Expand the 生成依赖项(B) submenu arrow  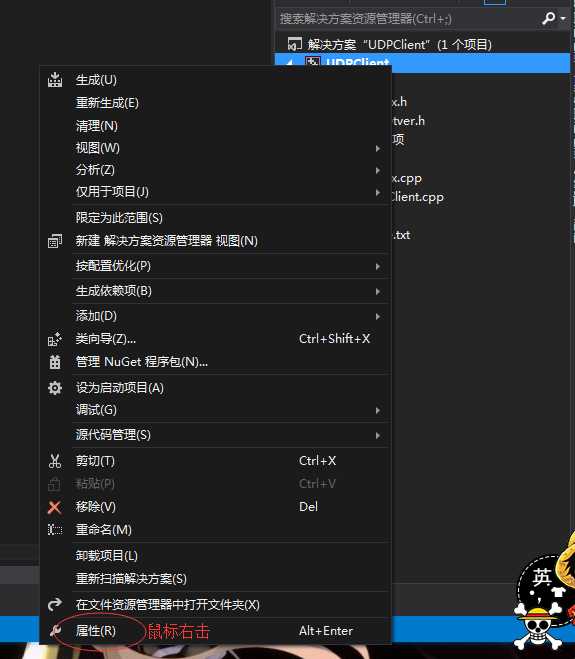tap(378, 291)
